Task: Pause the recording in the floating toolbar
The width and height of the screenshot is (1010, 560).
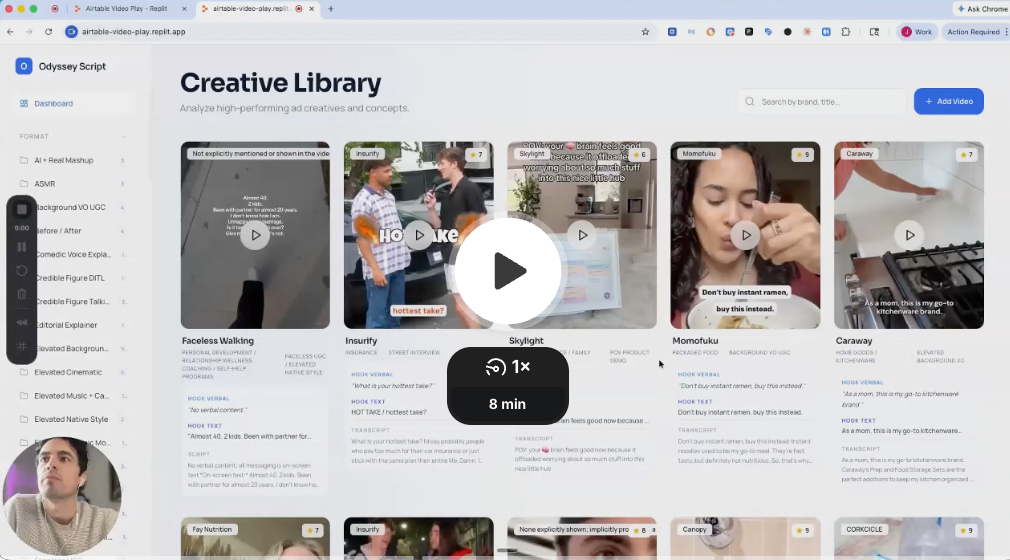Action: click(x=21, y=247)
